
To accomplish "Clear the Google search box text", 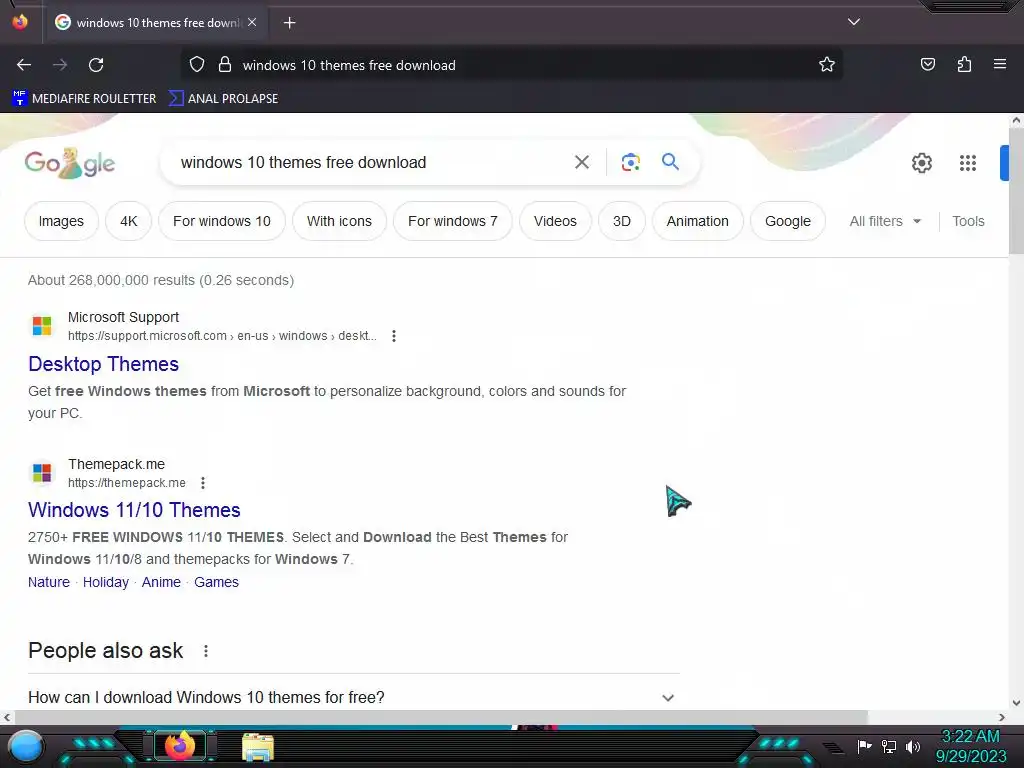I will coord(581,162).
